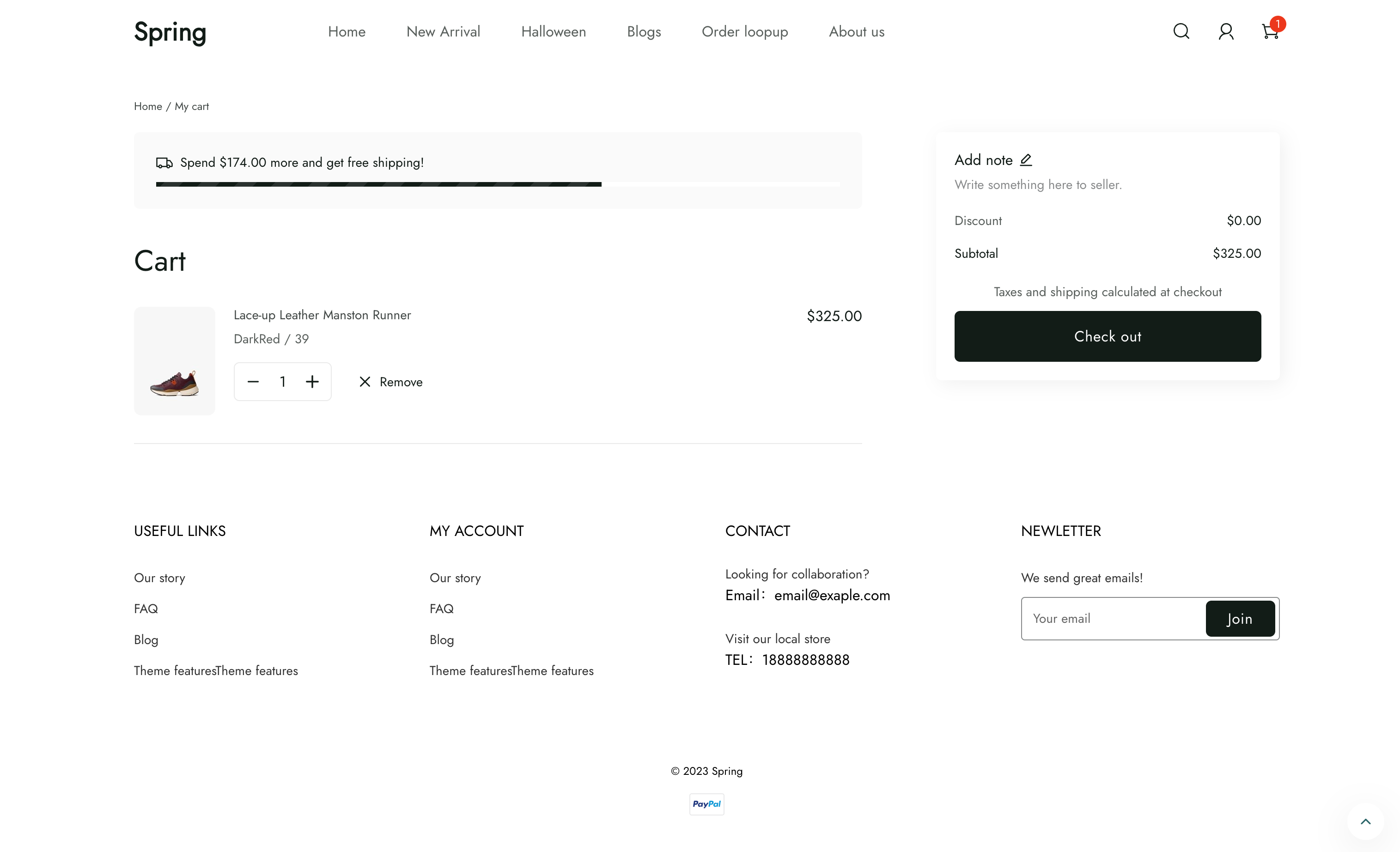
Task: Click the plus stepper icon to increase quantity
Action: point(312,381)
